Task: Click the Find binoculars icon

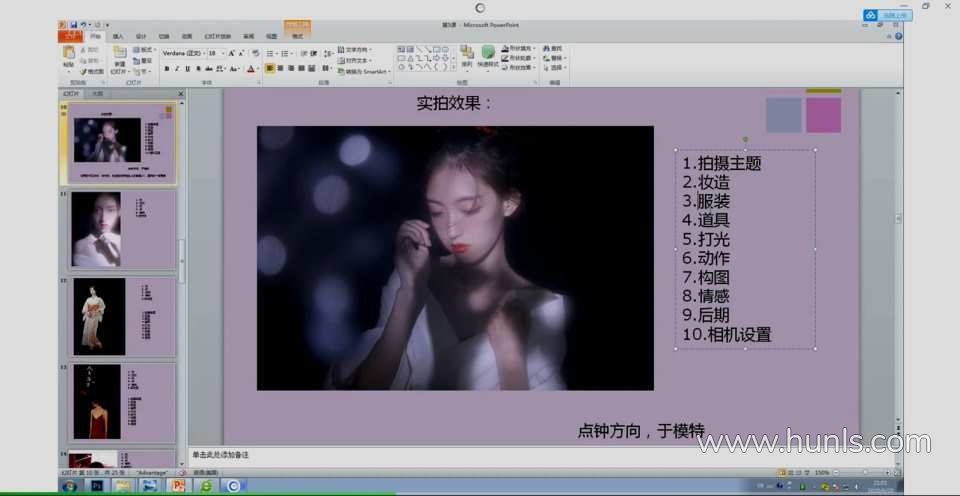Action: pos(546,48)
